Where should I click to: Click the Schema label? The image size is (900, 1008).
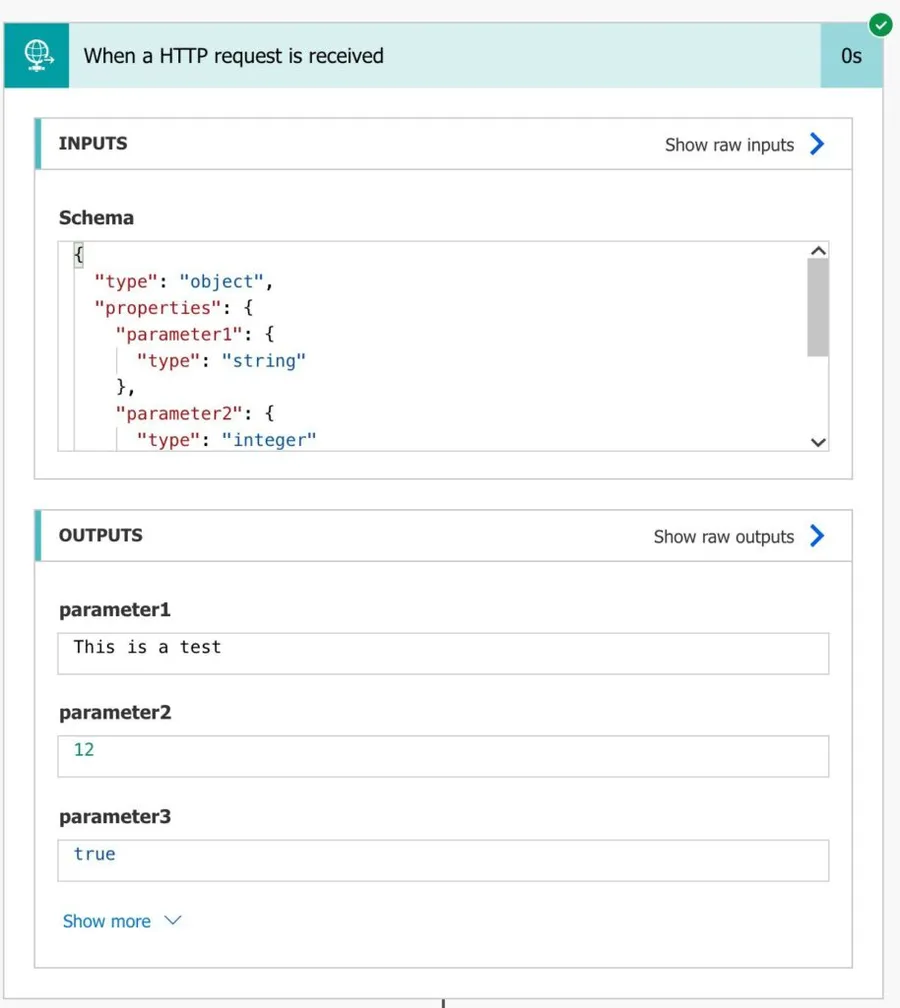pyautogui.click(x=96, y=218)
